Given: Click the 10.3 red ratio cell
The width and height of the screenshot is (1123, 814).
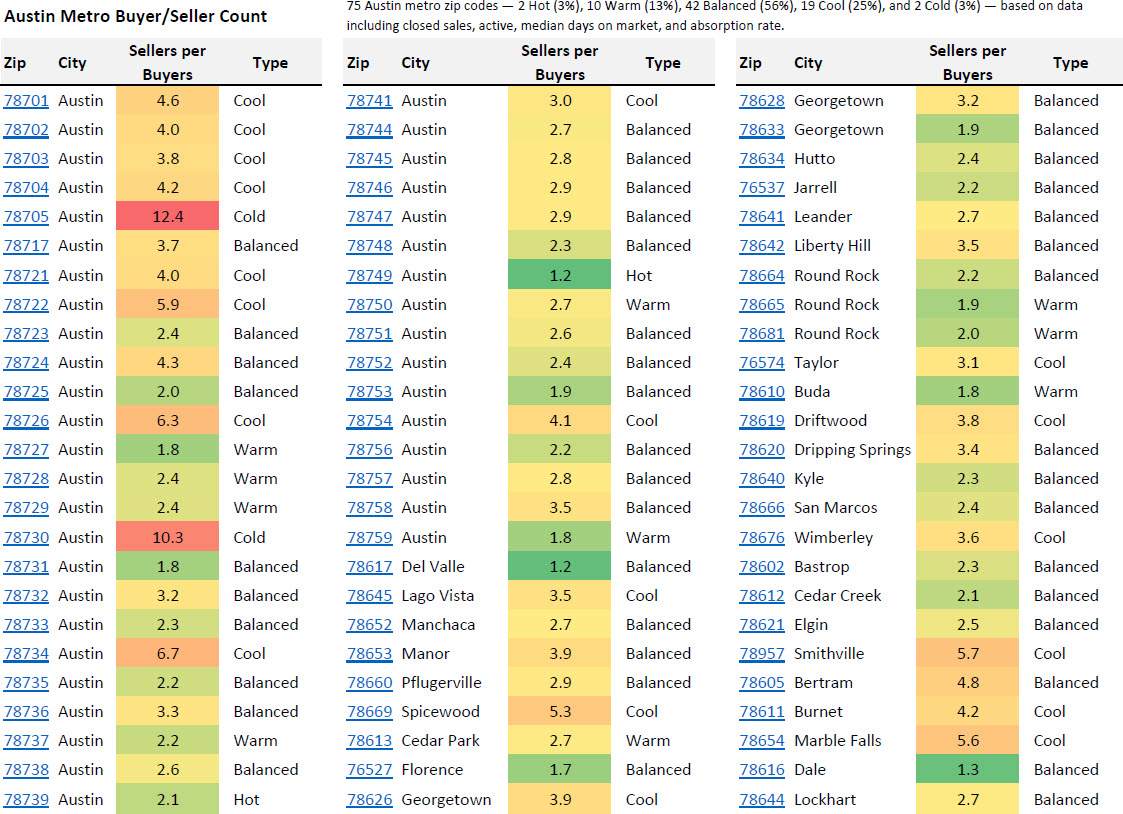Looking at the screenshot, I should (167, 537).
